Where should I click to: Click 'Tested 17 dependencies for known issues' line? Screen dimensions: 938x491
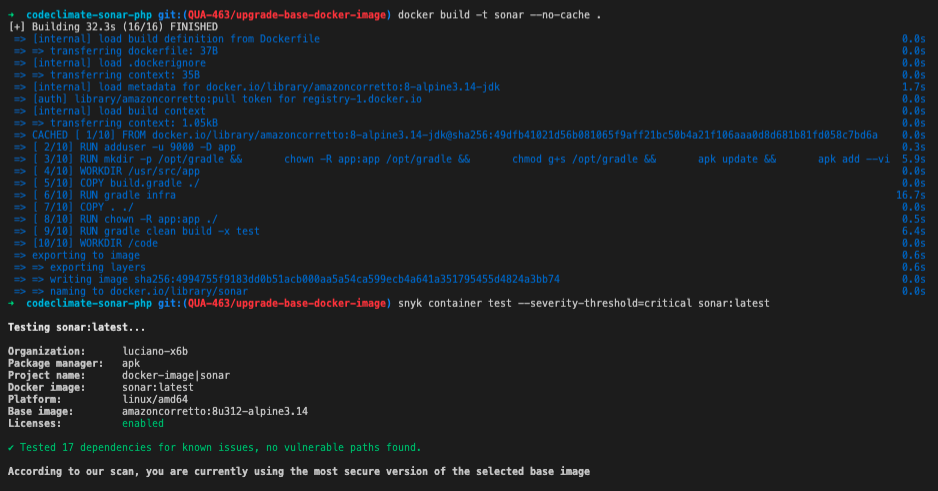(215, 447)
